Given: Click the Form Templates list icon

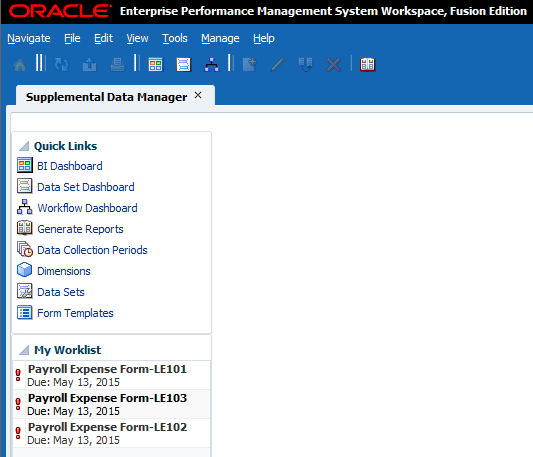Looking at the screenshot, I should pyautogui.click(x=25, y=312).
